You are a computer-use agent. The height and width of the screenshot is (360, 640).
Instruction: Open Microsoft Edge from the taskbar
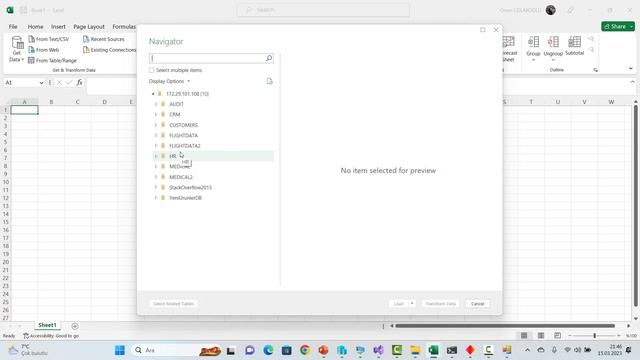click(268, 350)
